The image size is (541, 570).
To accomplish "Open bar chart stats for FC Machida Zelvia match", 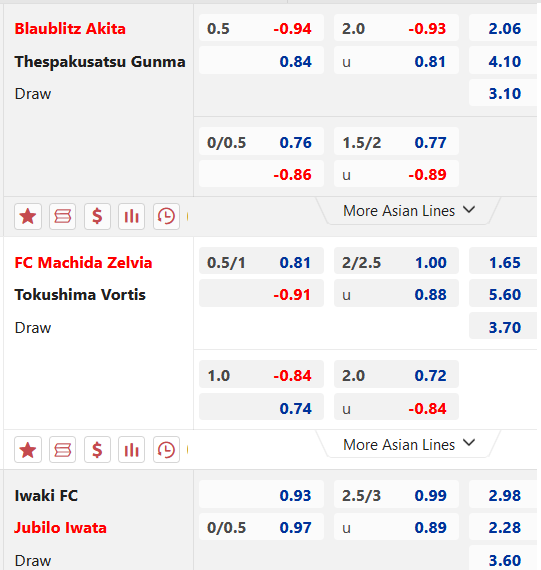I will [132, 450].
